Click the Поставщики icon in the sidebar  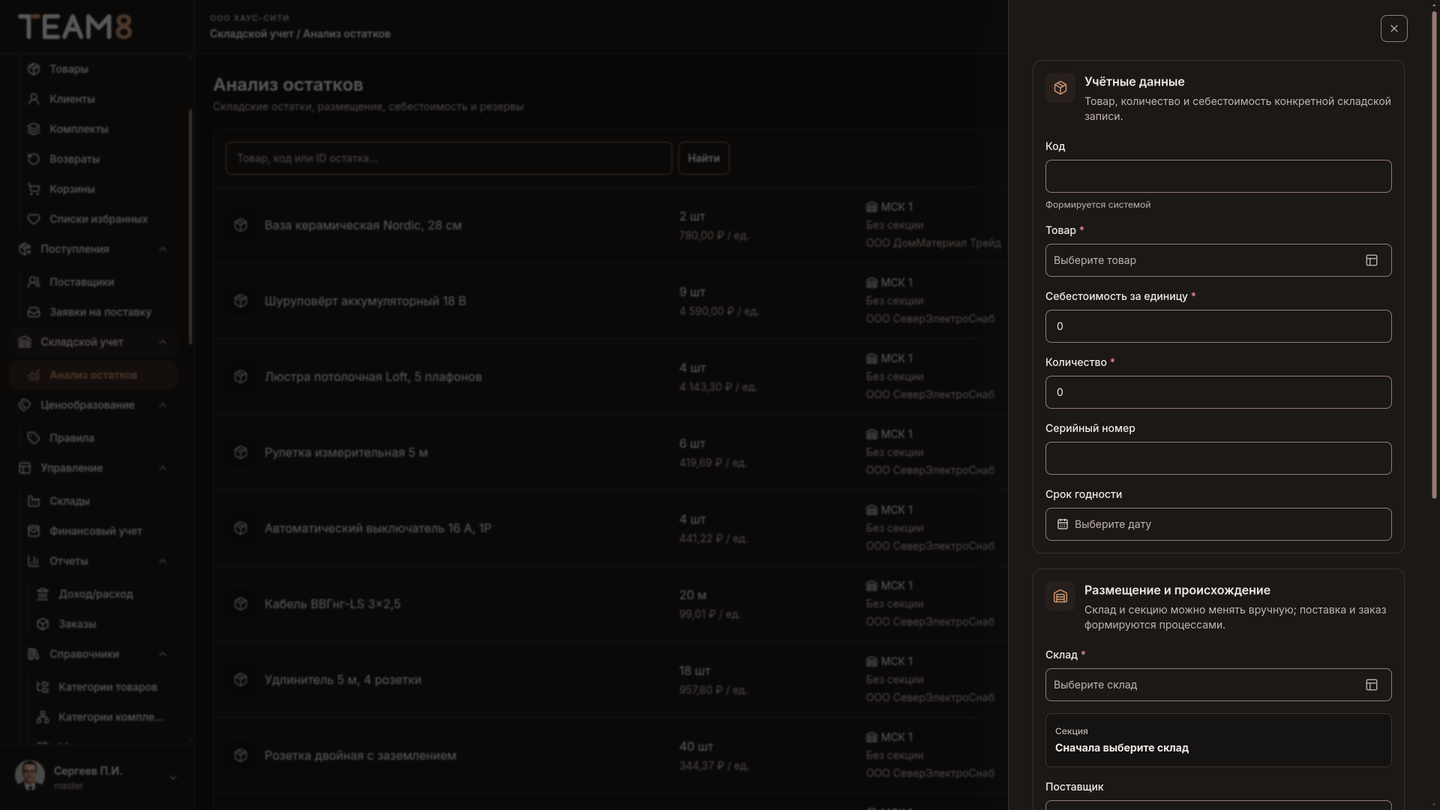coord(33,282)
